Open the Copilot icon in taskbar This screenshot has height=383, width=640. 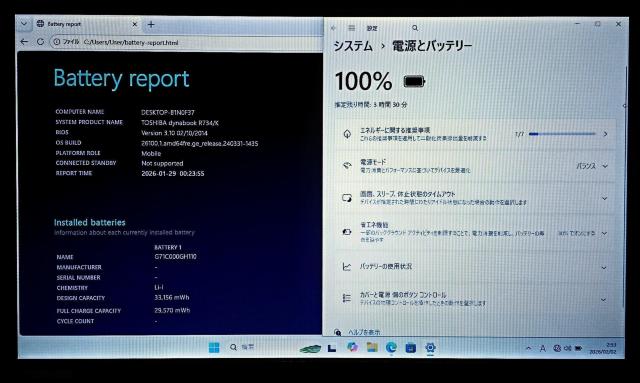pos(352,347)
